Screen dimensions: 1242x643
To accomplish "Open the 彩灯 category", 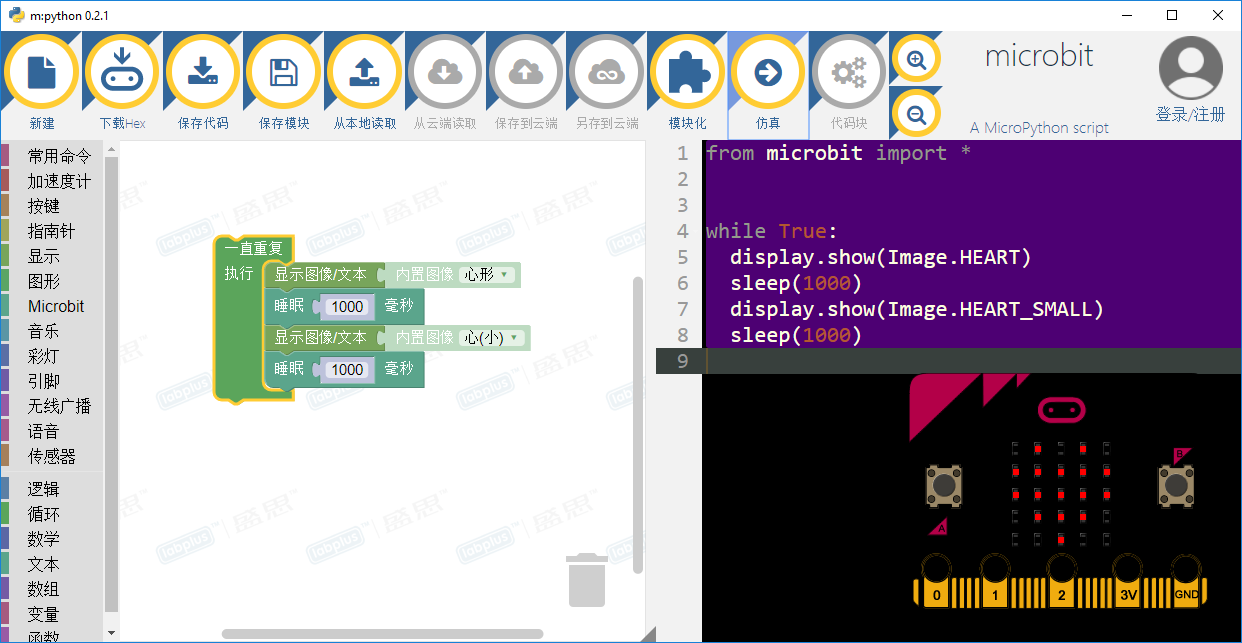I will click(44, 356).
